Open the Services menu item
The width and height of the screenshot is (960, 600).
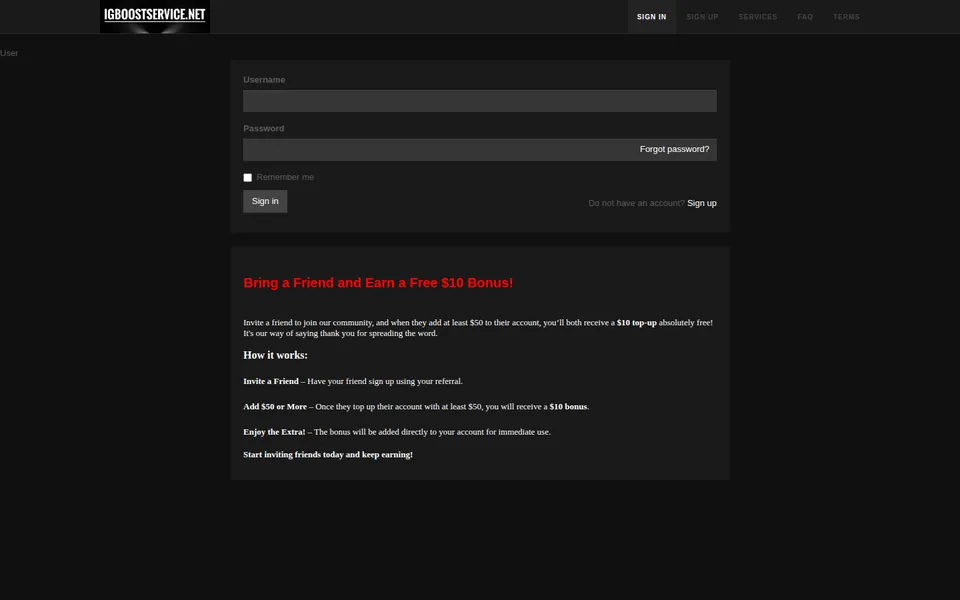click(x=757, y=17)
